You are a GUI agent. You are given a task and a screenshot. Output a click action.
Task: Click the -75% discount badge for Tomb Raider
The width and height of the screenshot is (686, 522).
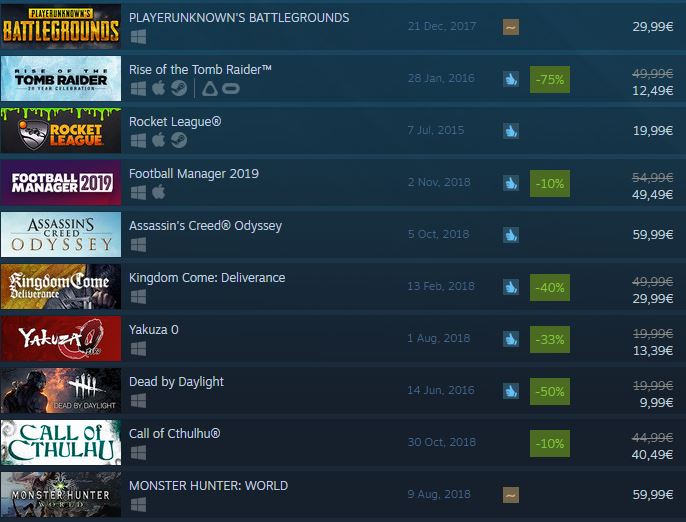coord(550,80)
